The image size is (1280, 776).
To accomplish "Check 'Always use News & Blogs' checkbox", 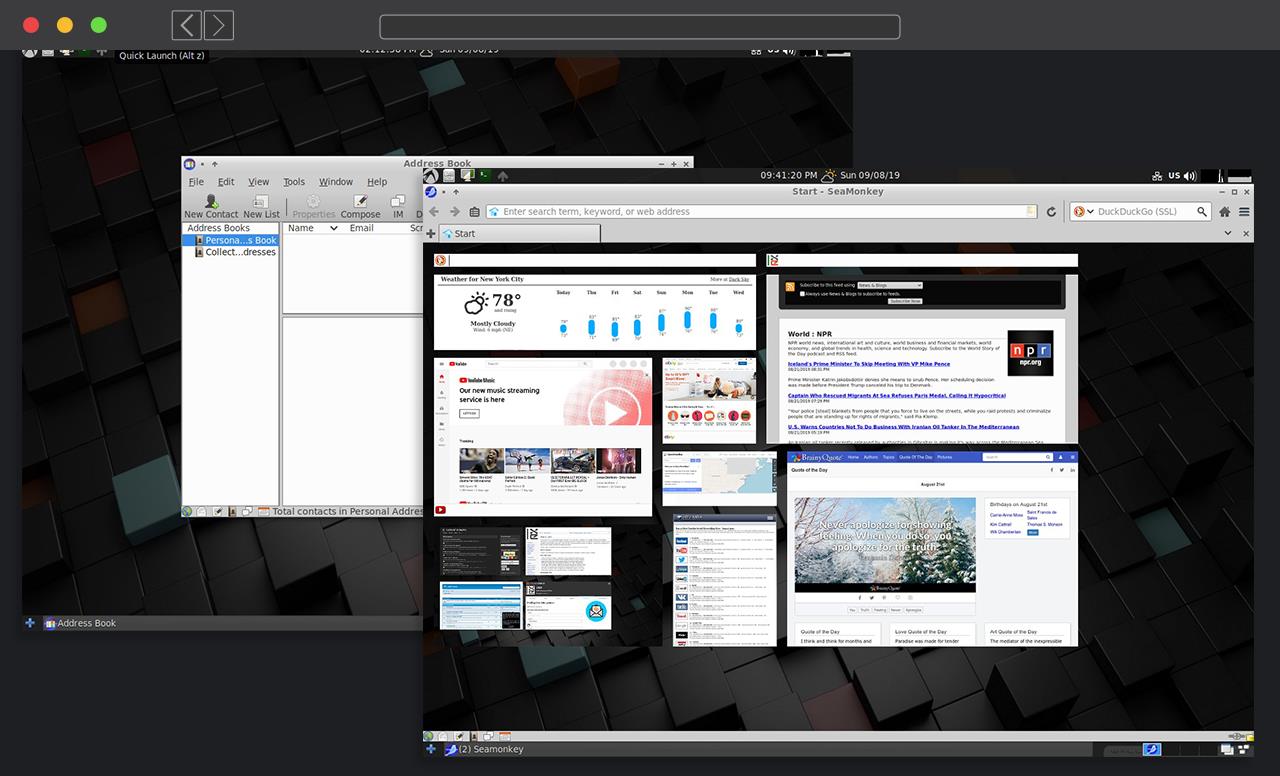I will pos(802,294).
